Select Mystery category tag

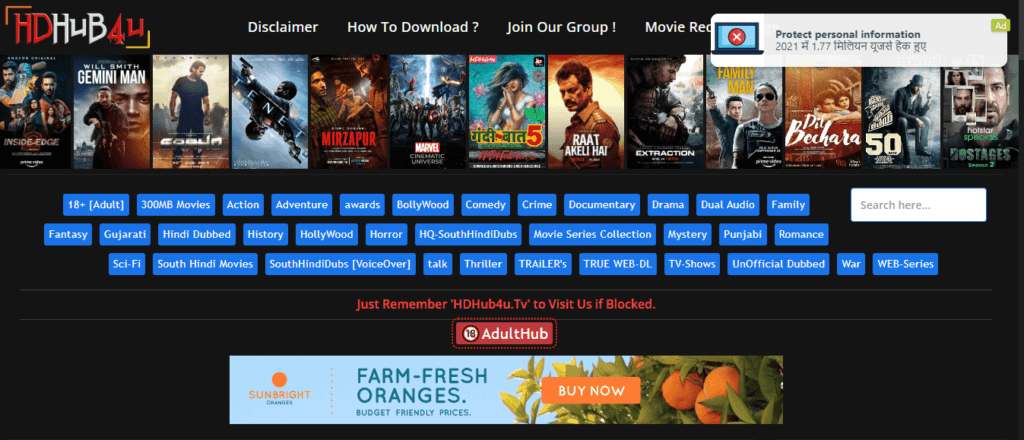coord(687,234)
